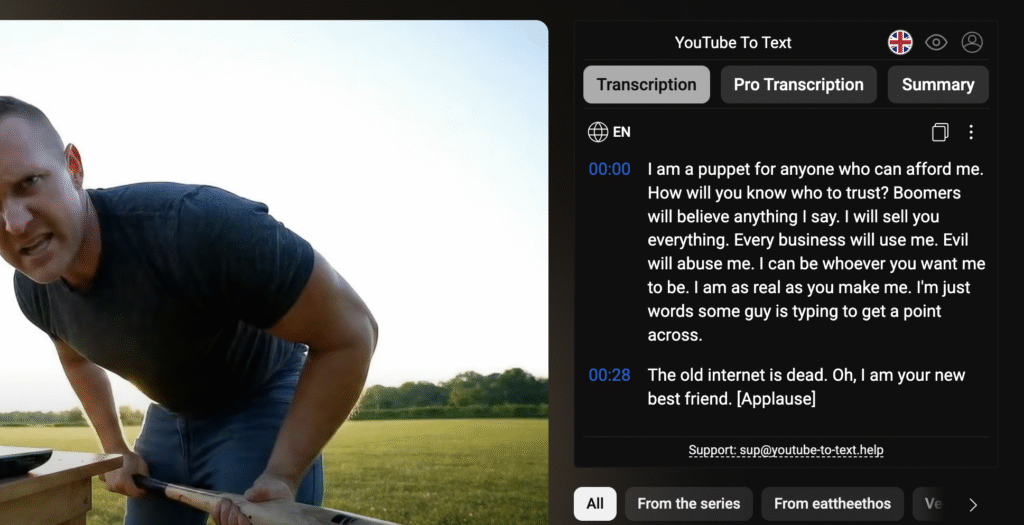Jump to timestamp 00:00
Screen dimensions: 1024x525
609,169
